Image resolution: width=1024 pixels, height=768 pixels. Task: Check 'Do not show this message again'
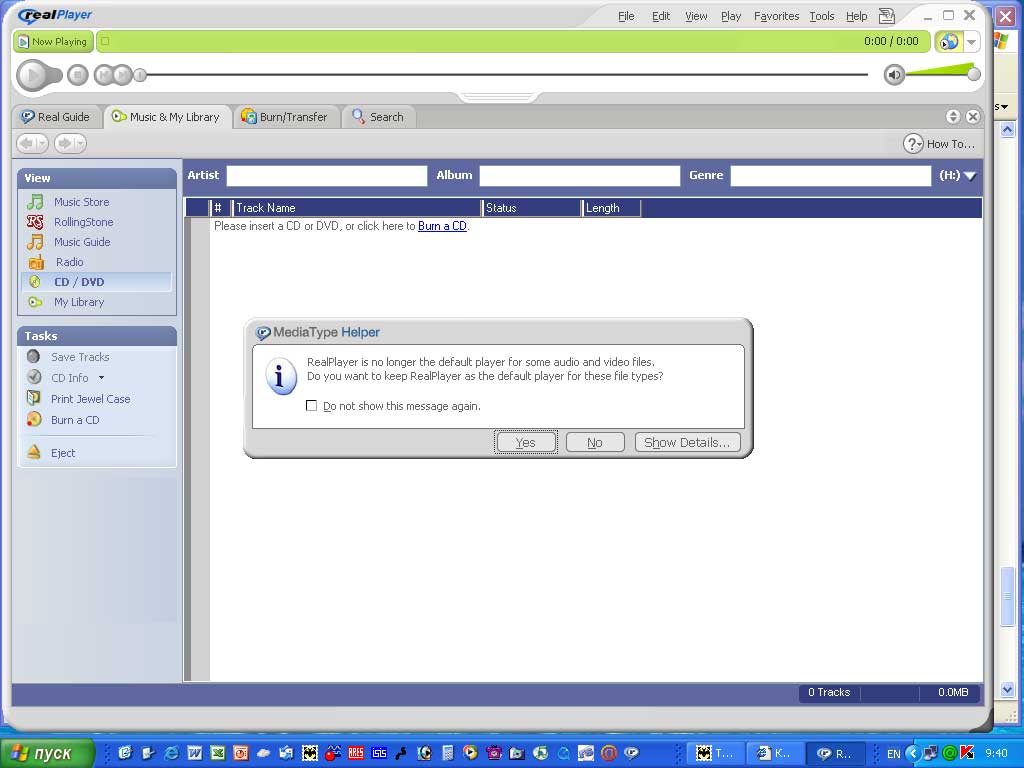tap(312, 406)
